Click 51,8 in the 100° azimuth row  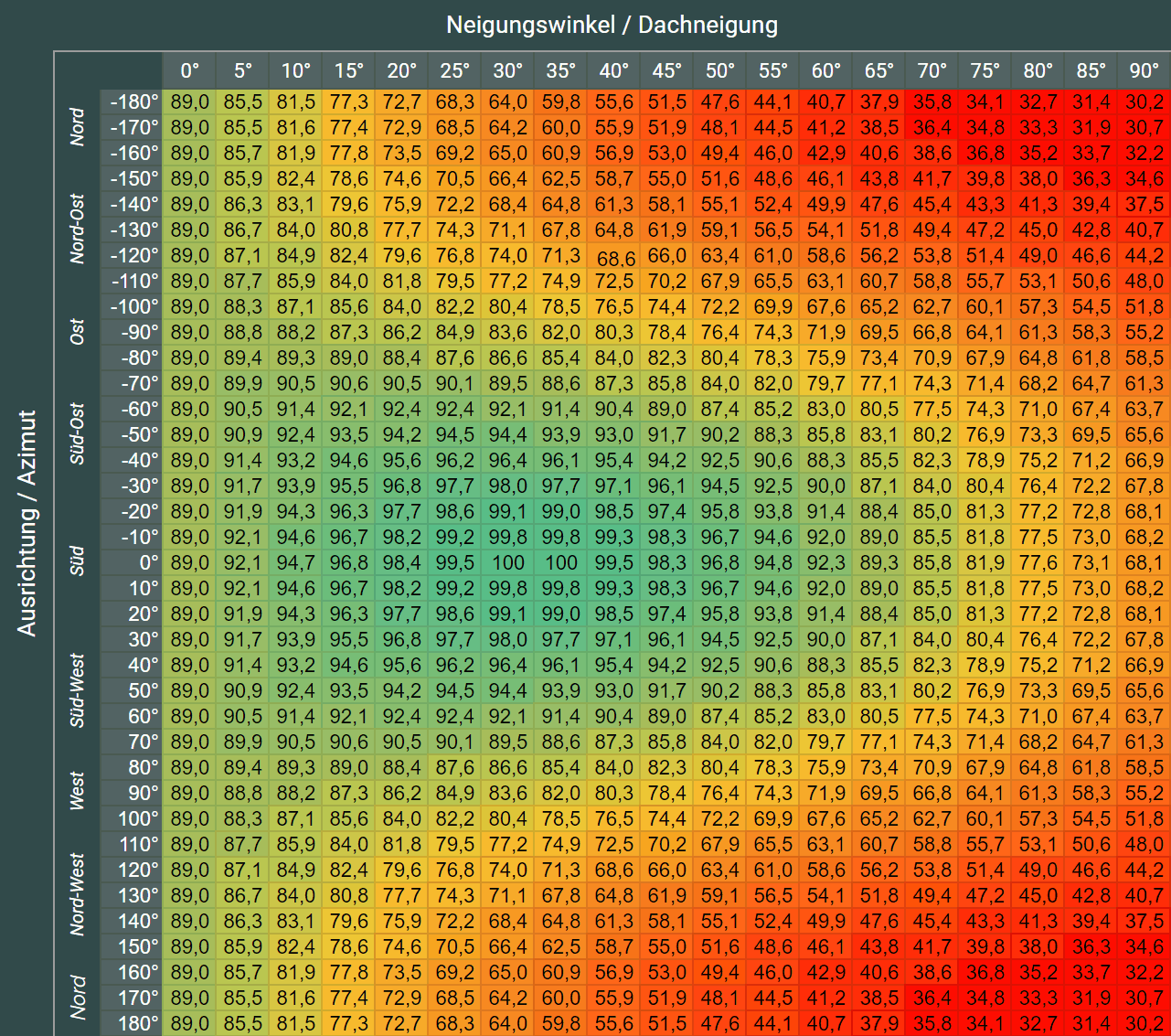coord(1144,818)
